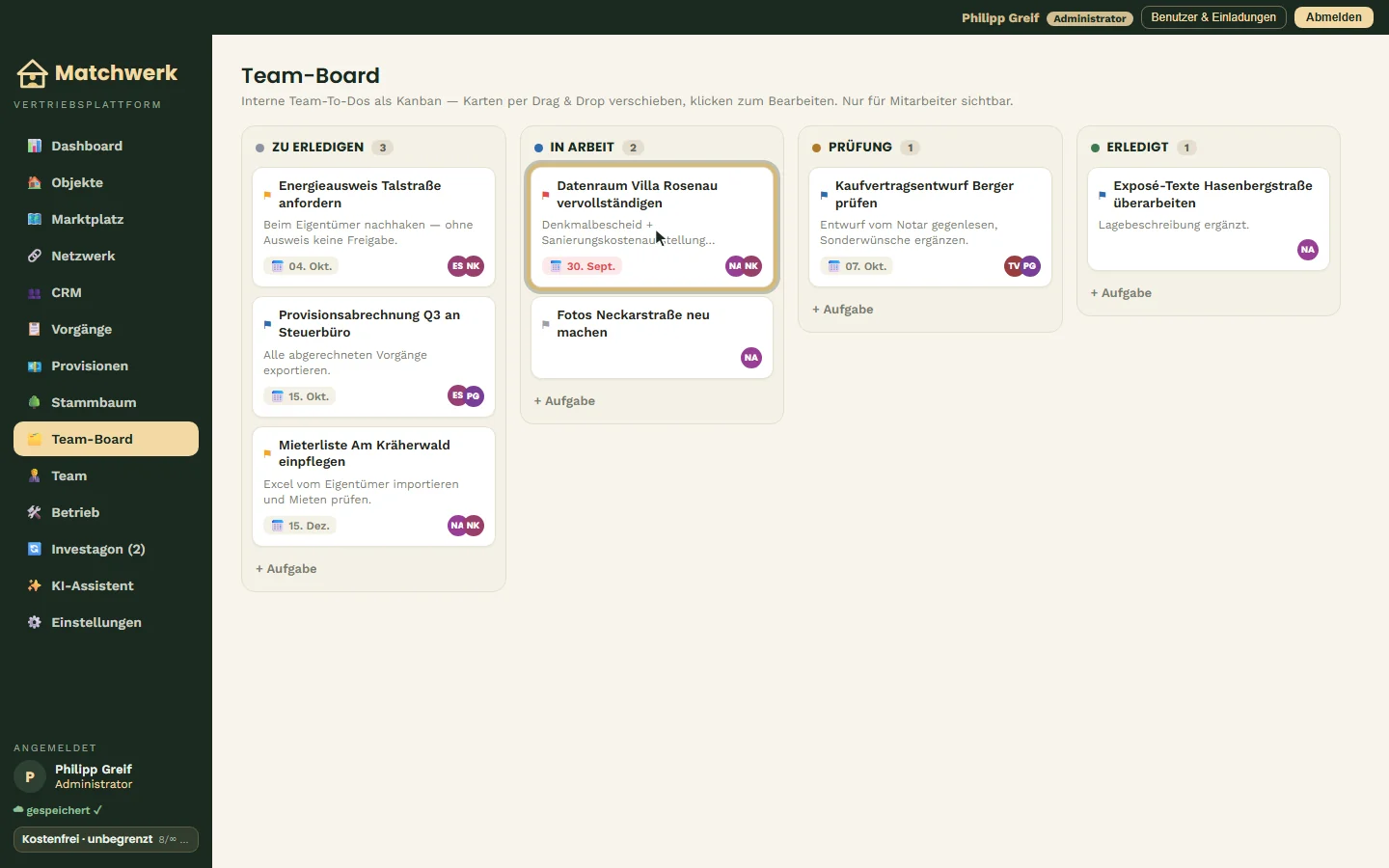Screen dimensions: 1389x868
Task: Click the Kostenfrei · unbegrenzt plan badge
Action: 106,839
